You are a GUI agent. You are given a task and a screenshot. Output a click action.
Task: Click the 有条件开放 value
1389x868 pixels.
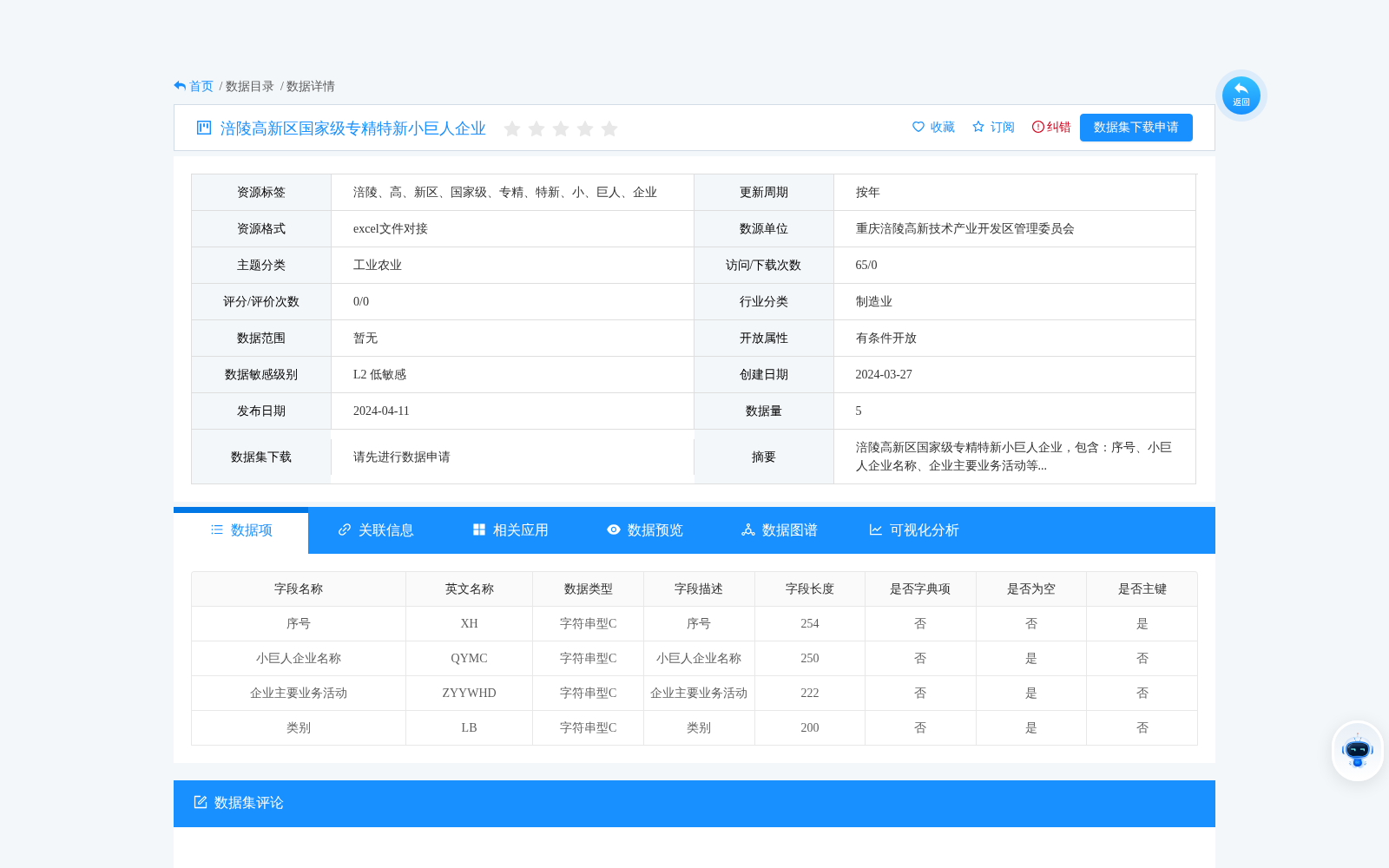coord(886,338)
